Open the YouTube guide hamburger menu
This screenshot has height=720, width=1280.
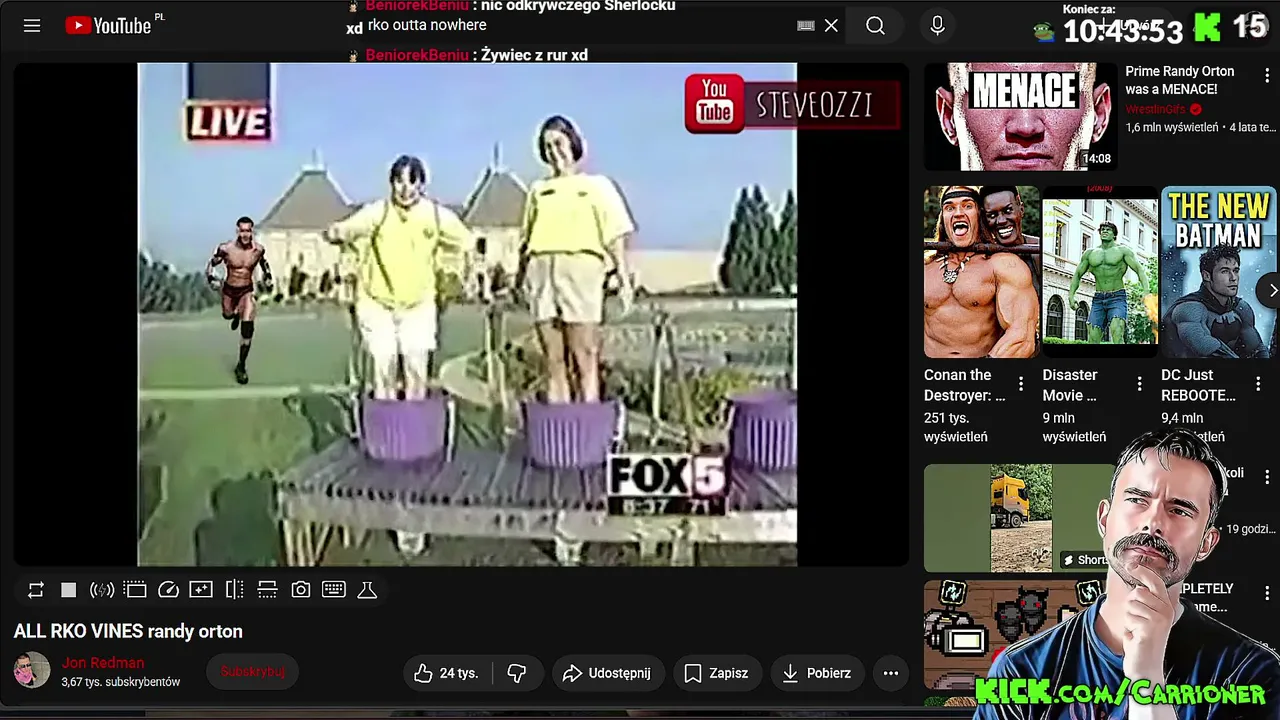click(32, 26)
